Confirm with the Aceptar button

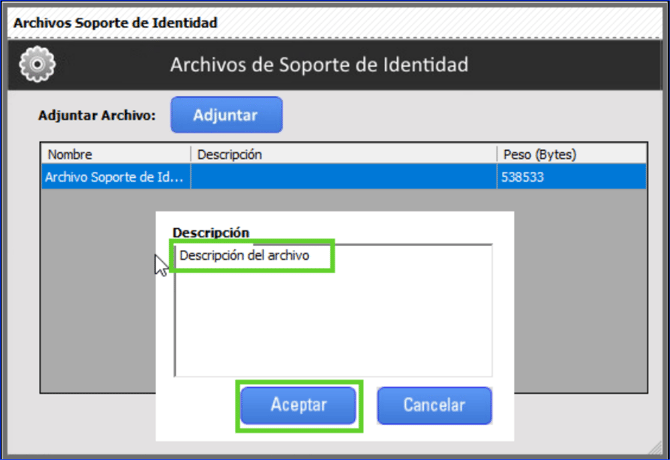tap(299, 405)
